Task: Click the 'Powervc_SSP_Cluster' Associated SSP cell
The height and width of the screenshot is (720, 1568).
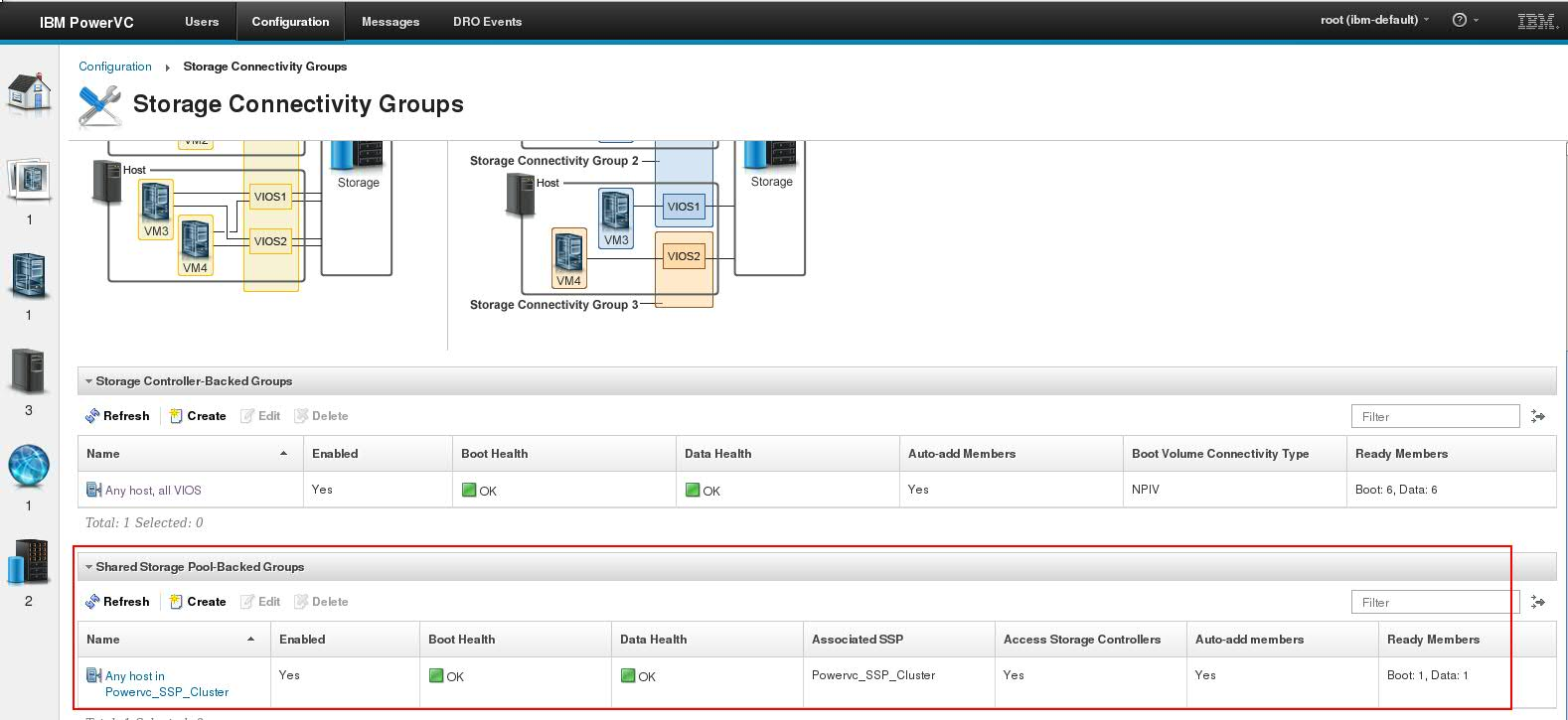Action: click(x=872, y=675)
